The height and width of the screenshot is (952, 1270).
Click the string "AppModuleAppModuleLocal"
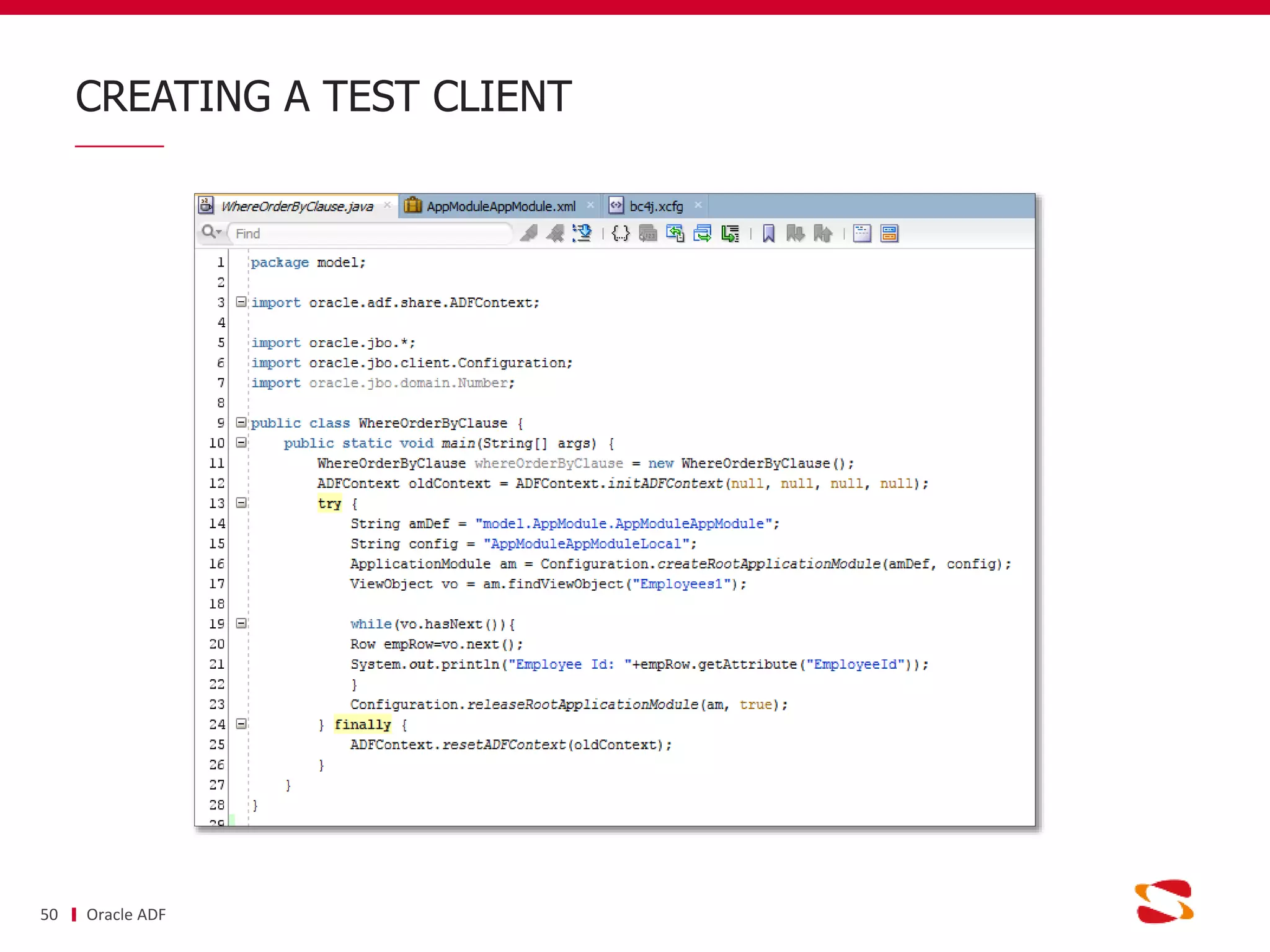(587, 544)
